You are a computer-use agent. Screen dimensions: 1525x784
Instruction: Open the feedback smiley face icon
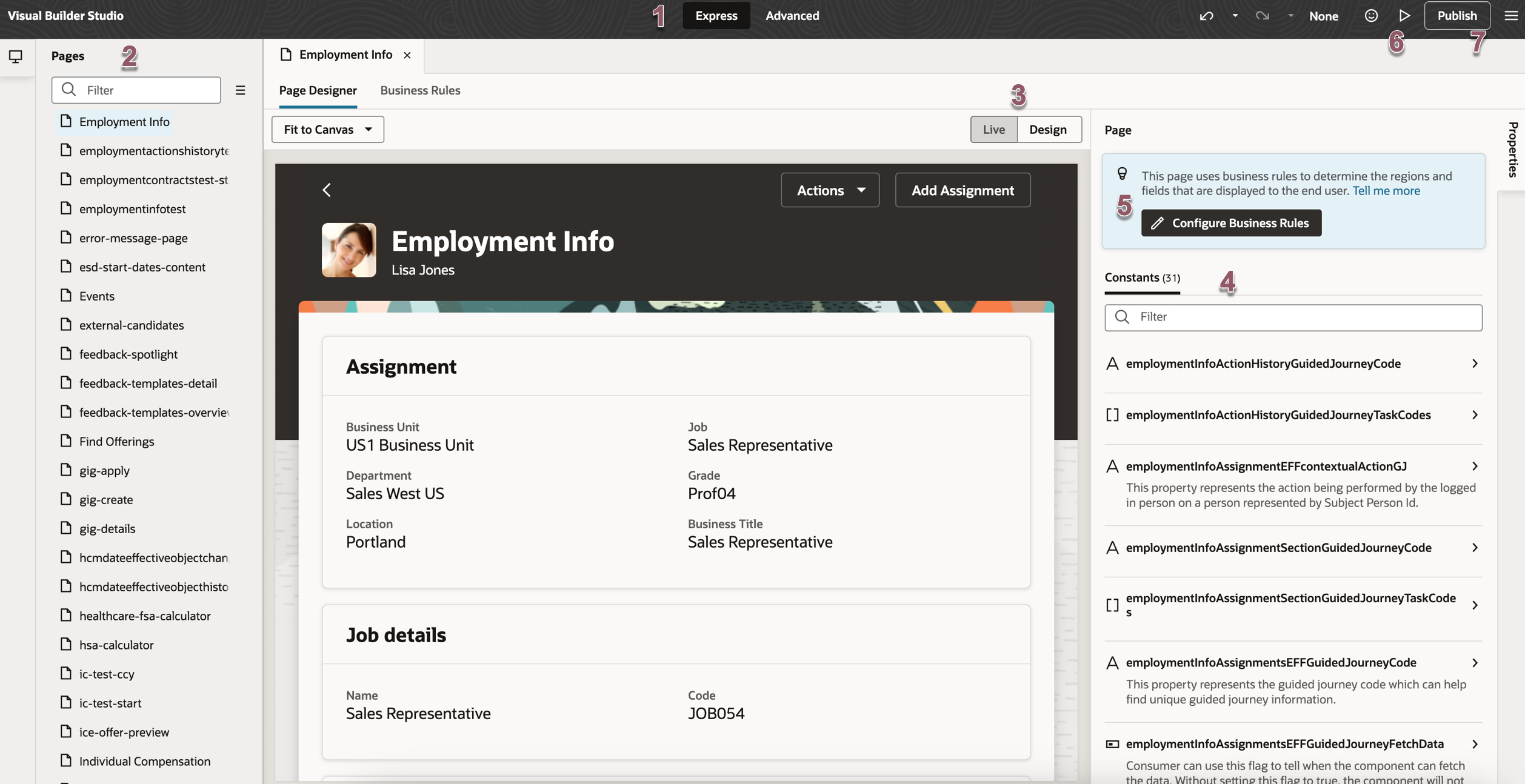point(1371,16)
